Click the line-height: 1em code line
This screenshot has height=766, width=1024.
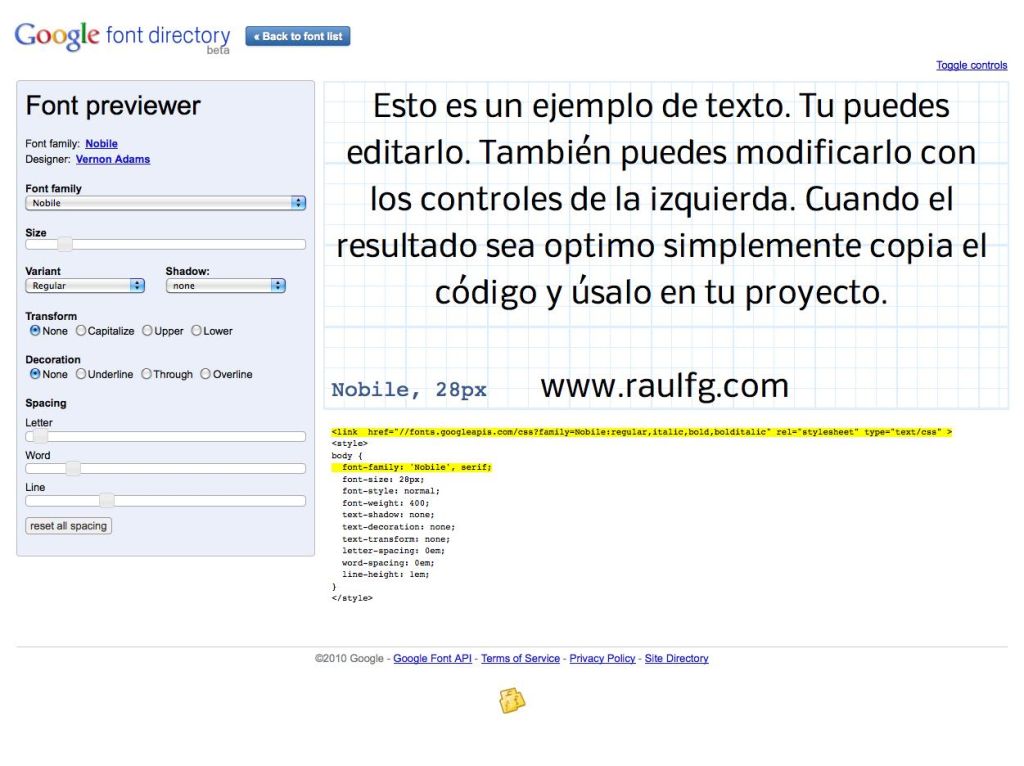[x=385, y=574]
